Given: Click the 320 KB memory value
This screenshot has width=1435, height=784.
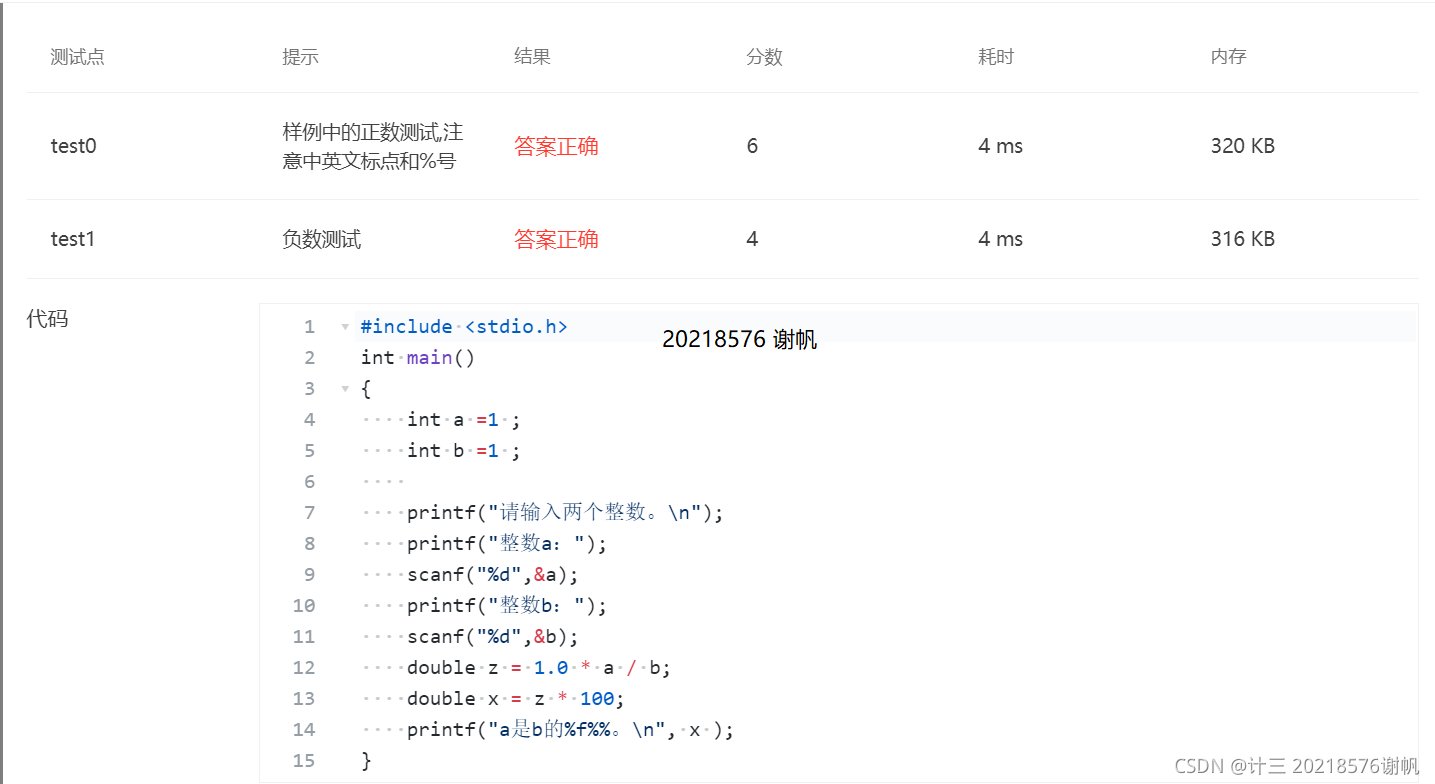Looking at the screenshot, I should 1243,146.
